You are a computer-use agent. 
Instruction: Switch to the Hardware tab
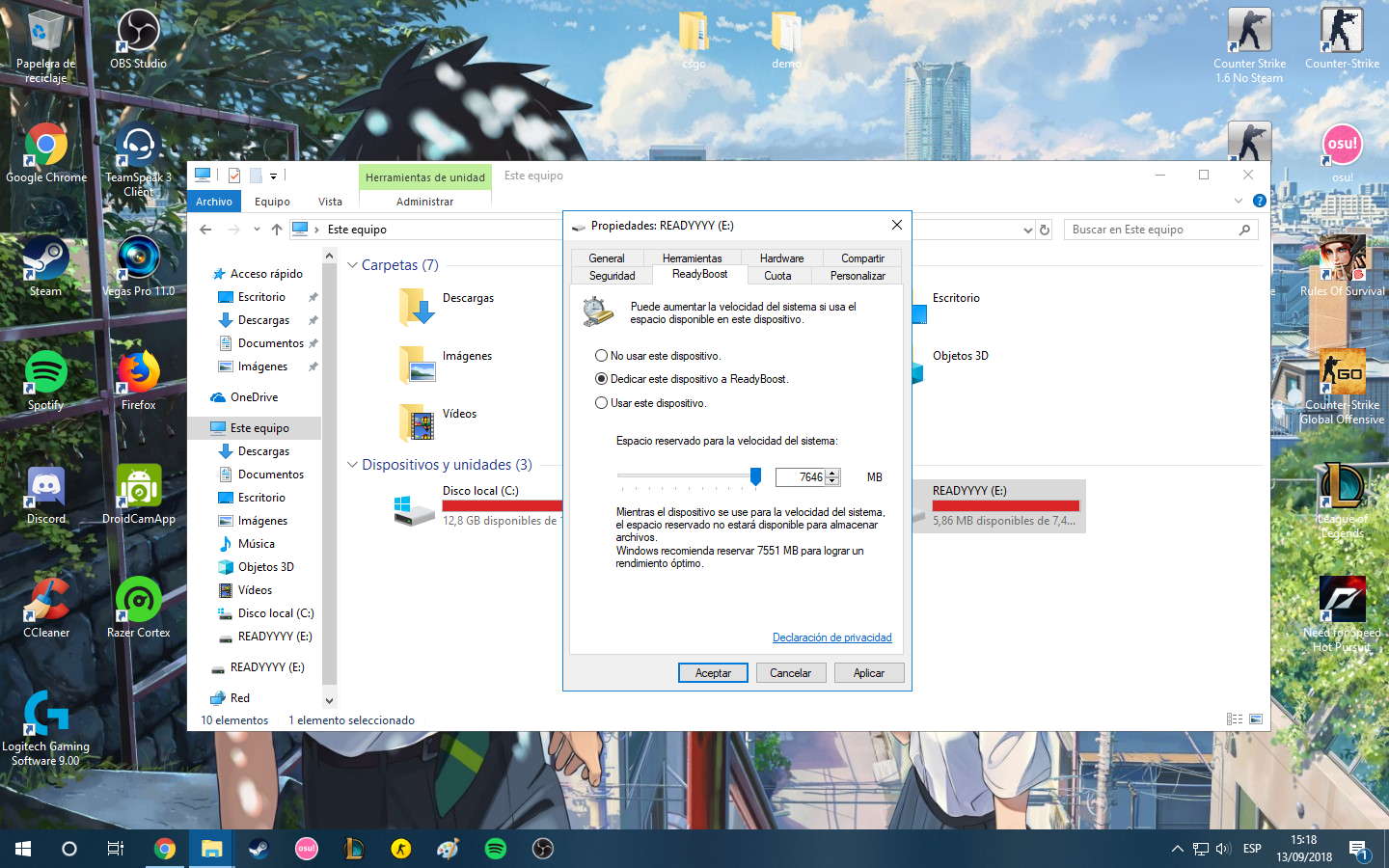(x=781, y=258)
